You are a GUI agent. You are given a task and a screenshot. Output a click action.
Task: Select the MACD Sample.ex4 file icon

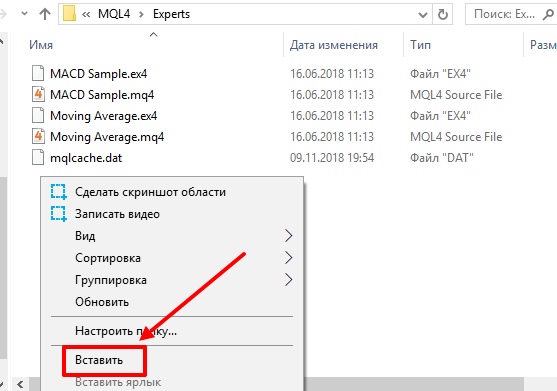tap(38, 74)
